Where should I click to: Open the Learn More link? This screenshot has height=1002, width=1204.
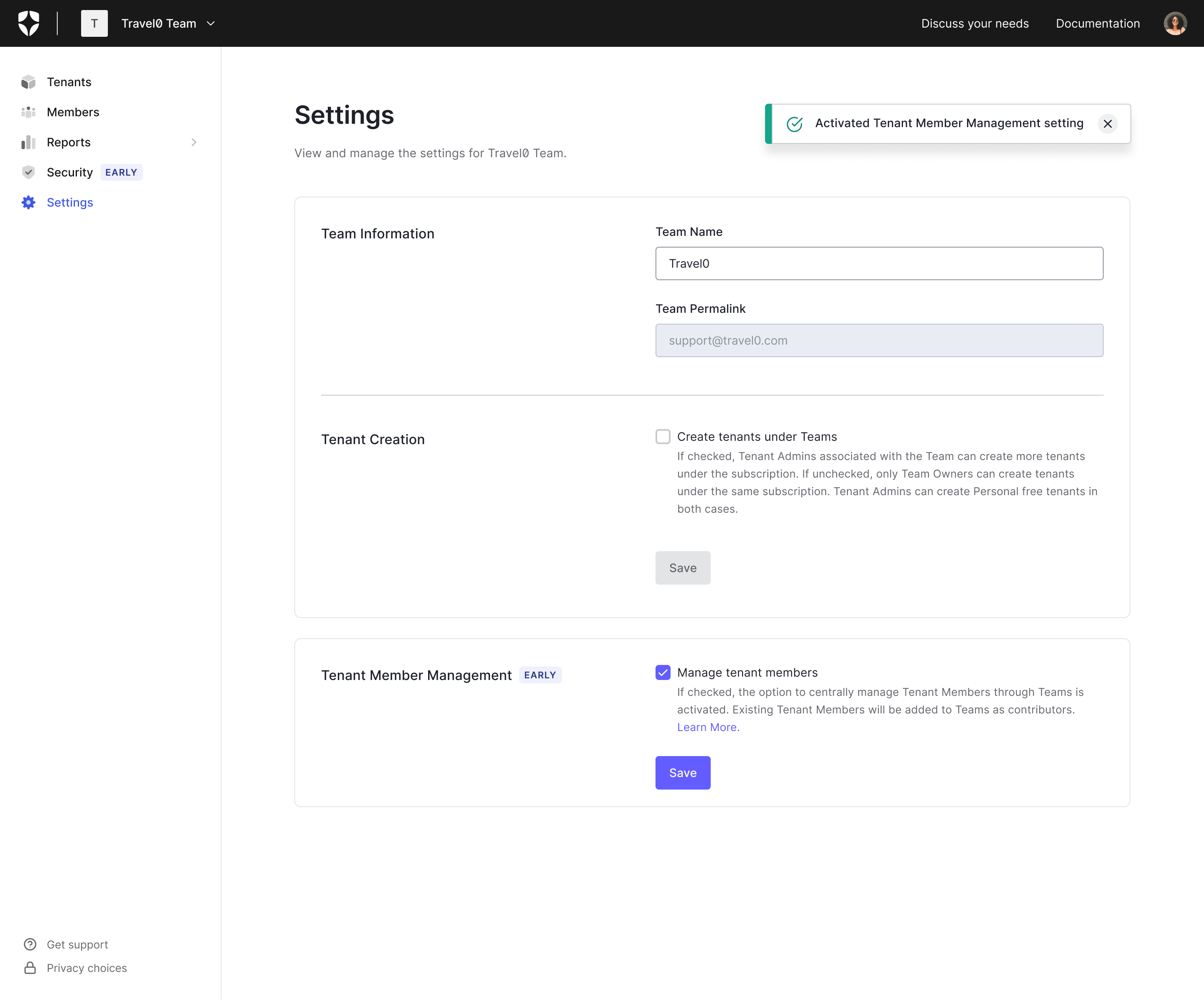coord(707,727)
